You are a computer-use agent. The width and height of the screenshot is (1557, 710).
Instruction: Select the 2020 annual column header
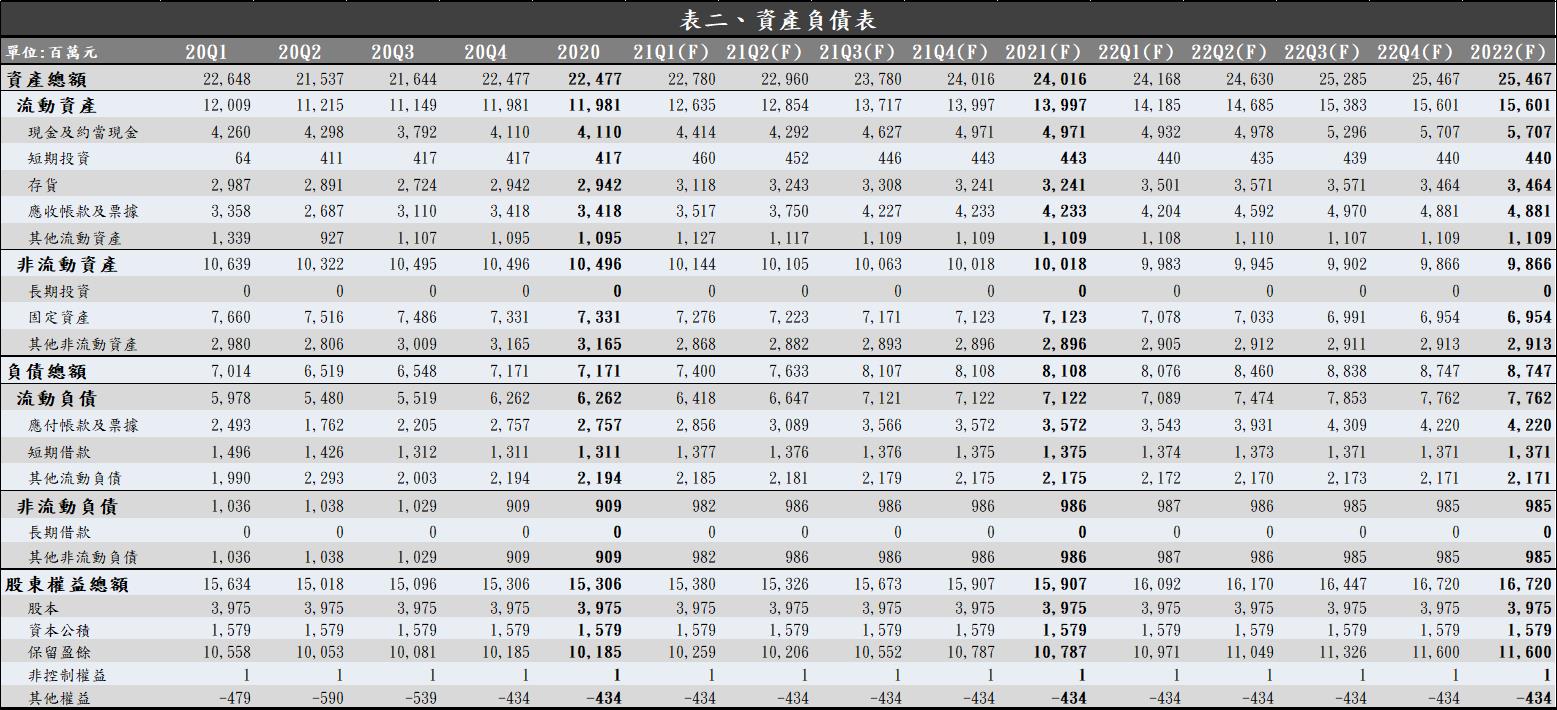(x=579, y=52)
